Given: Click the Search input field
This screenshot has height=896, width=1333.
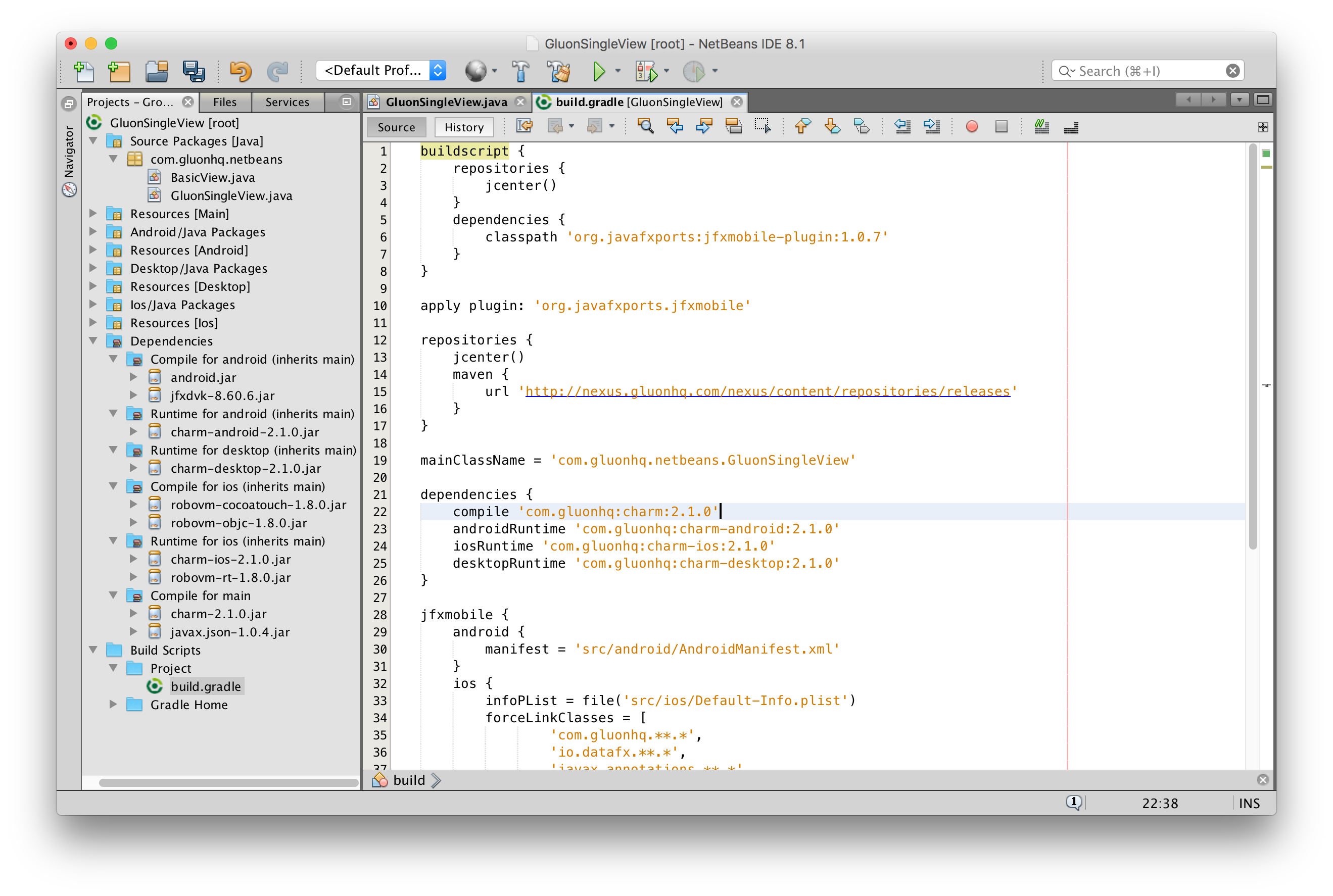Looking at the screenshot, I should [x=1149, y=71].
